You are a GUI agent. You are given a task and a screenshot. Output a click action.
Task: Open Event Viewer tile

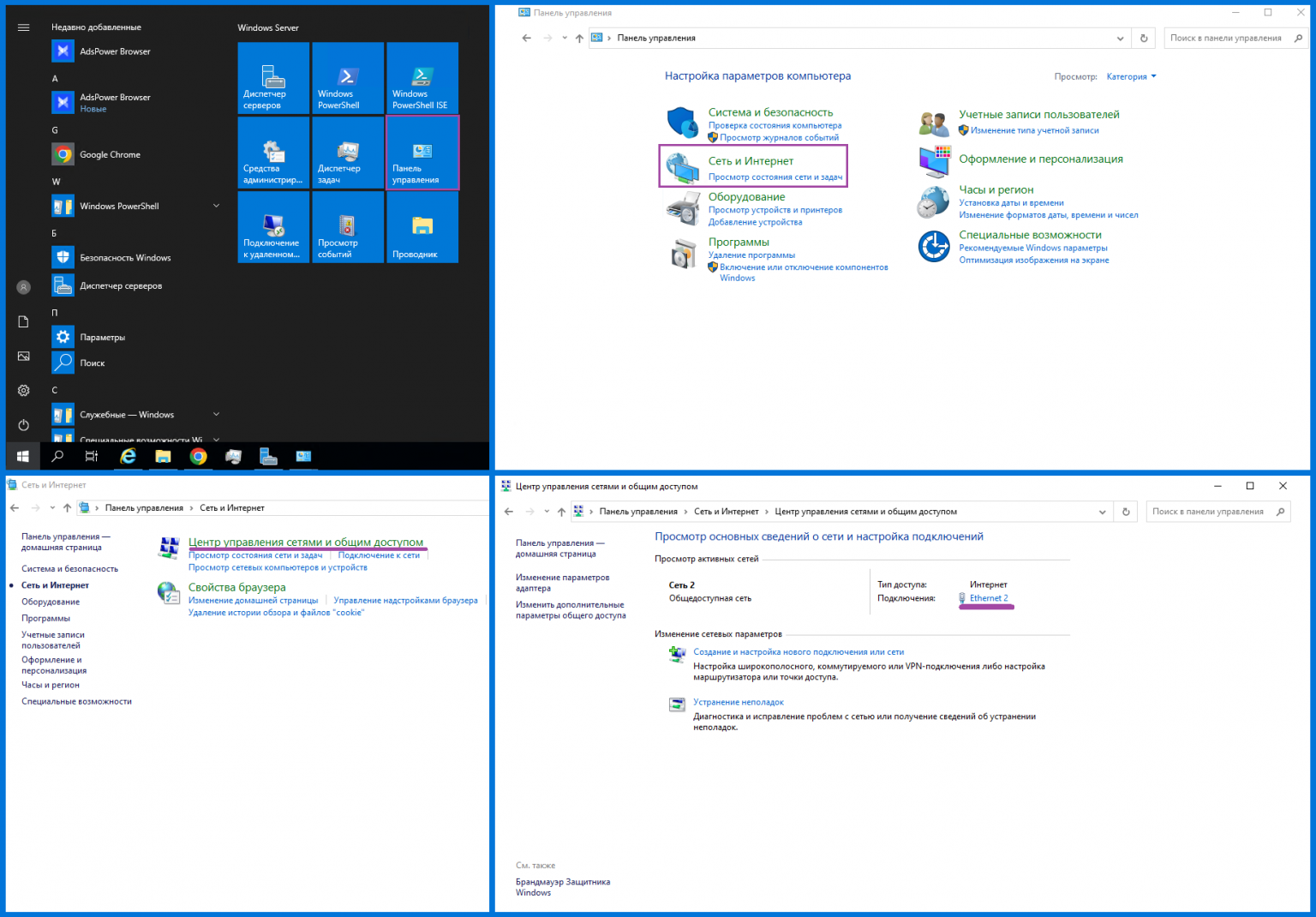(x=348, y=227)
